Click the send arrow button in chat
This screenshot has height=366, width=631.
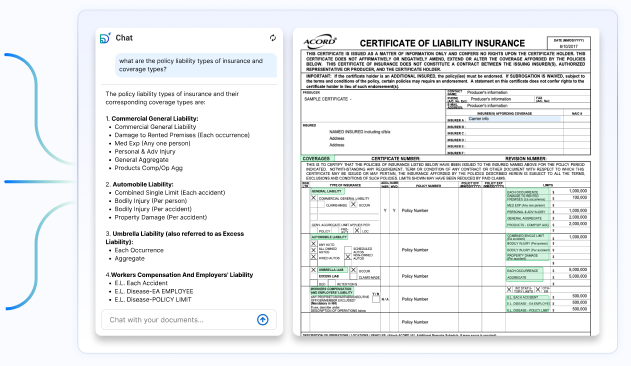pos(263,320)
